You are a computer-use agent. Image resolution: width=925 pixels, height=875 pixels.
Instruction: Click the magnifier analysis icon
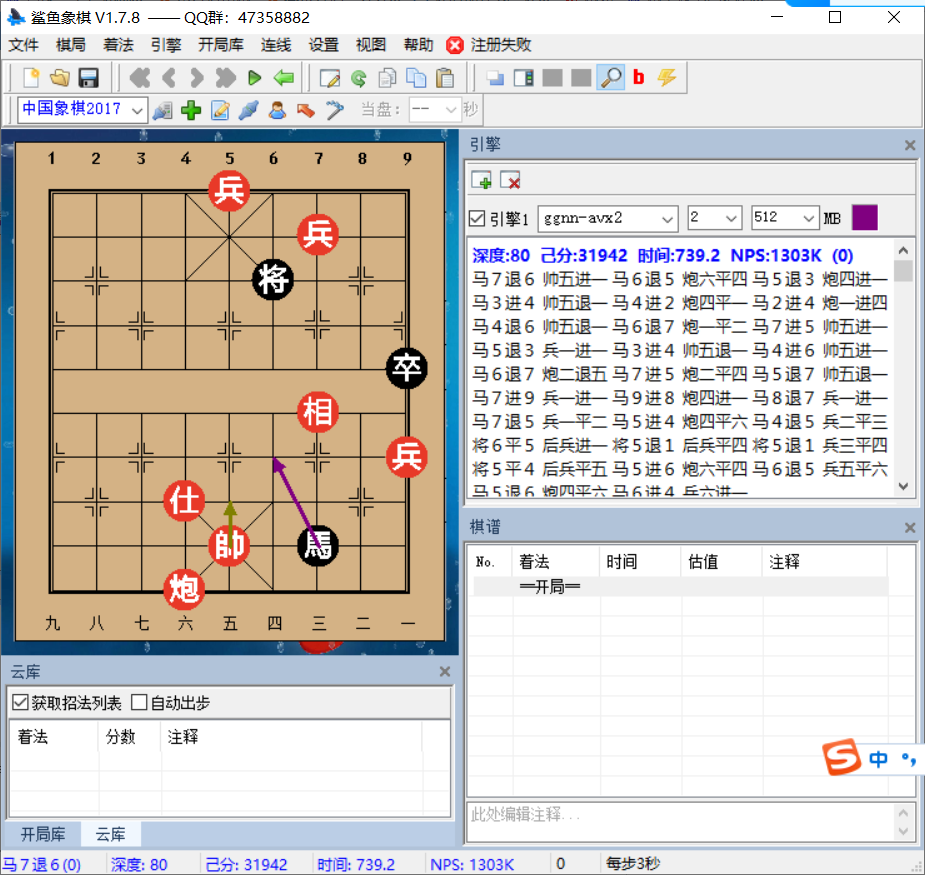[609, 77]
